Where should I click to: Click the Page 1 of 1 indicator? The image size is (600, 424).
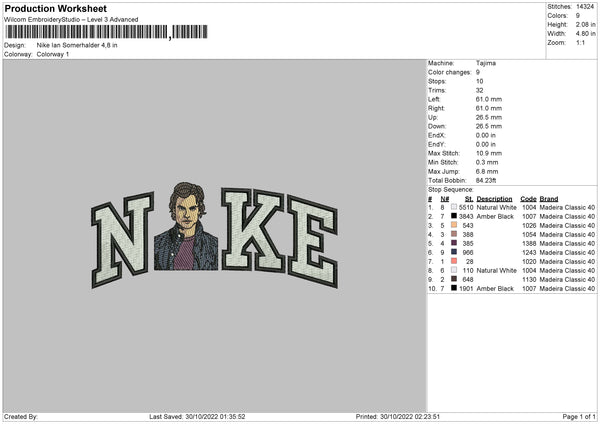tap(579, 417)
